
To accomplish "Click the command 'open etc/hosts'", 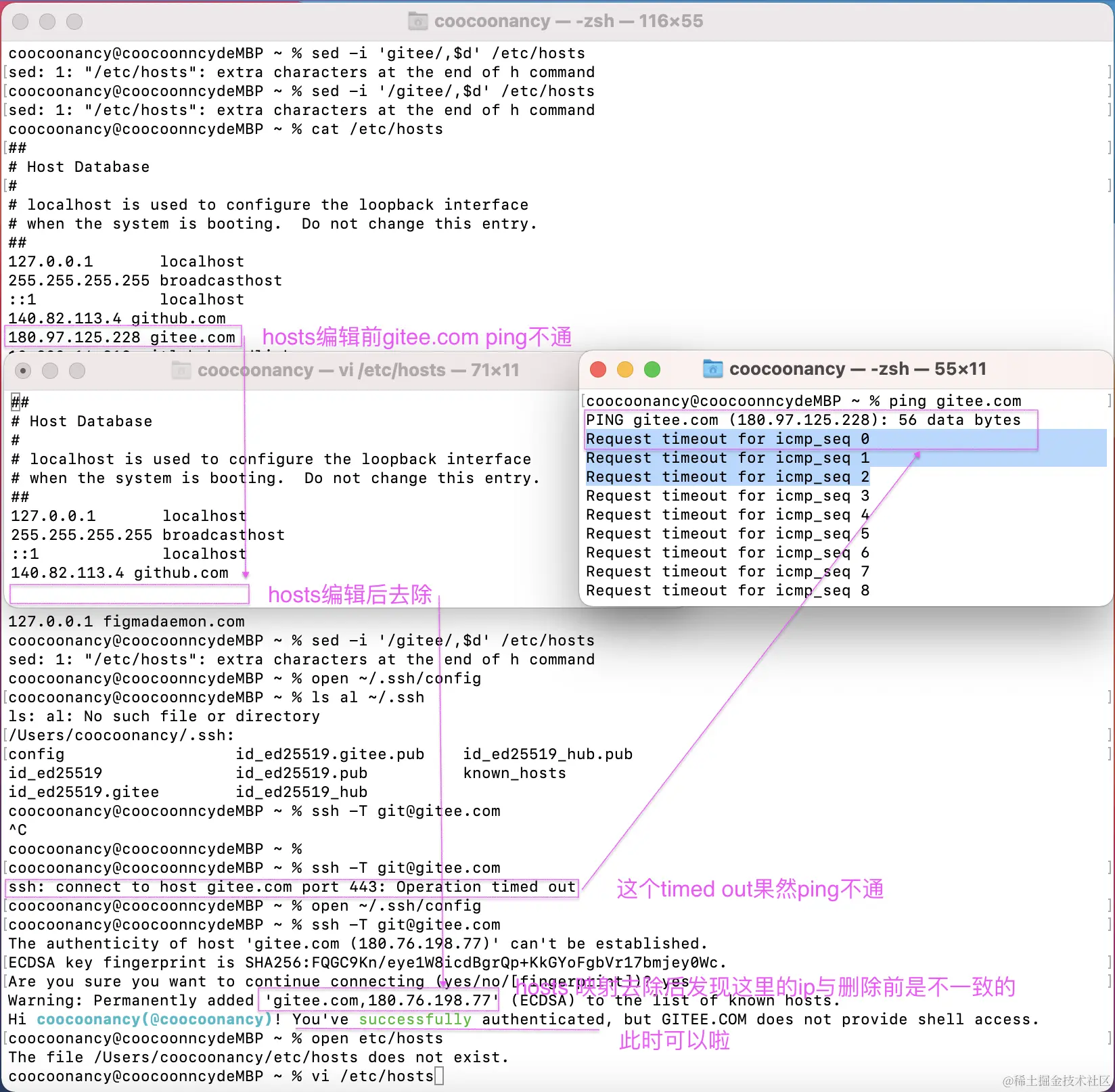I will pos(378,1039).
